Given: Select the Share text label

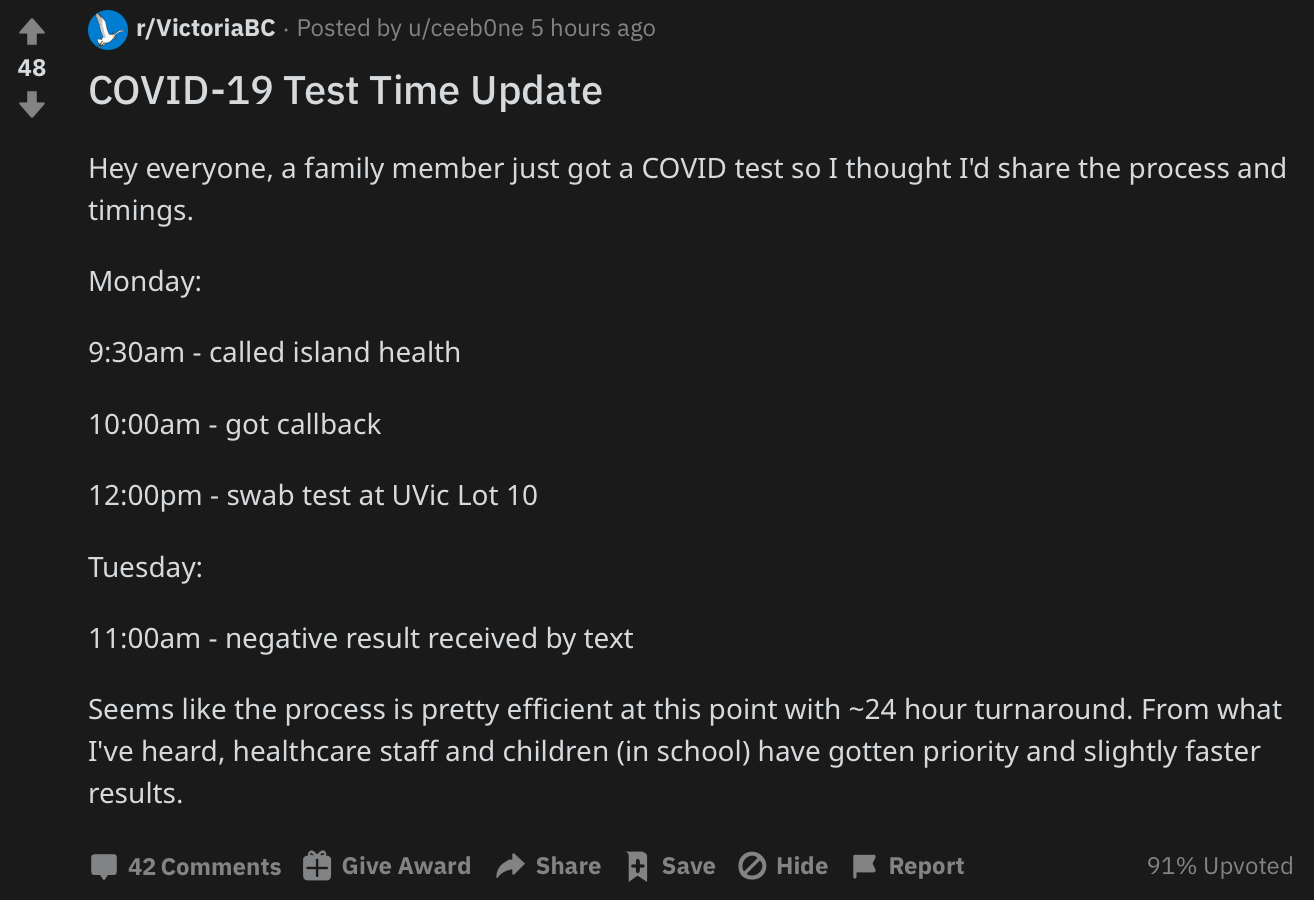Looking at the screenshot, I should (568, 866).
